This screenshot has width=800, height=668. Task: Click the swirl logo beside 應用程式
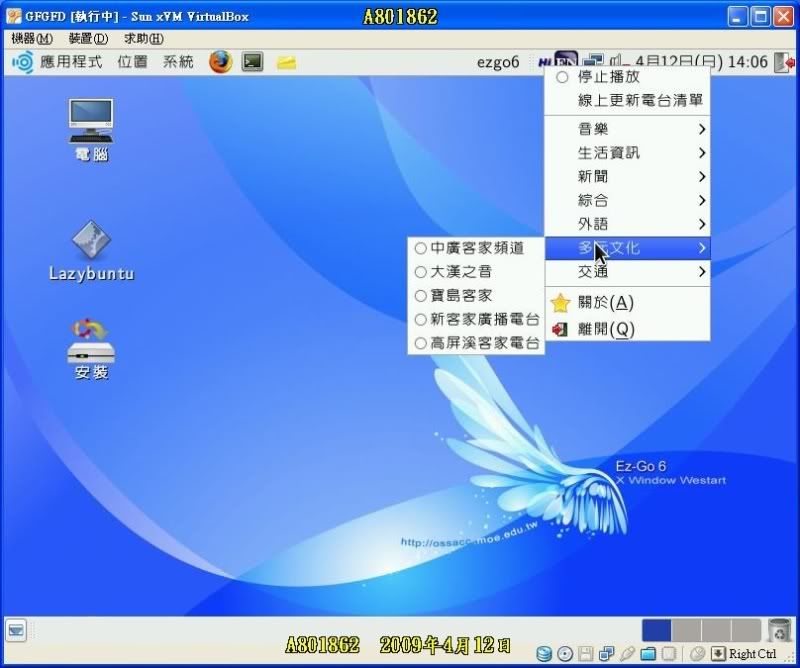tap(23, 62)
